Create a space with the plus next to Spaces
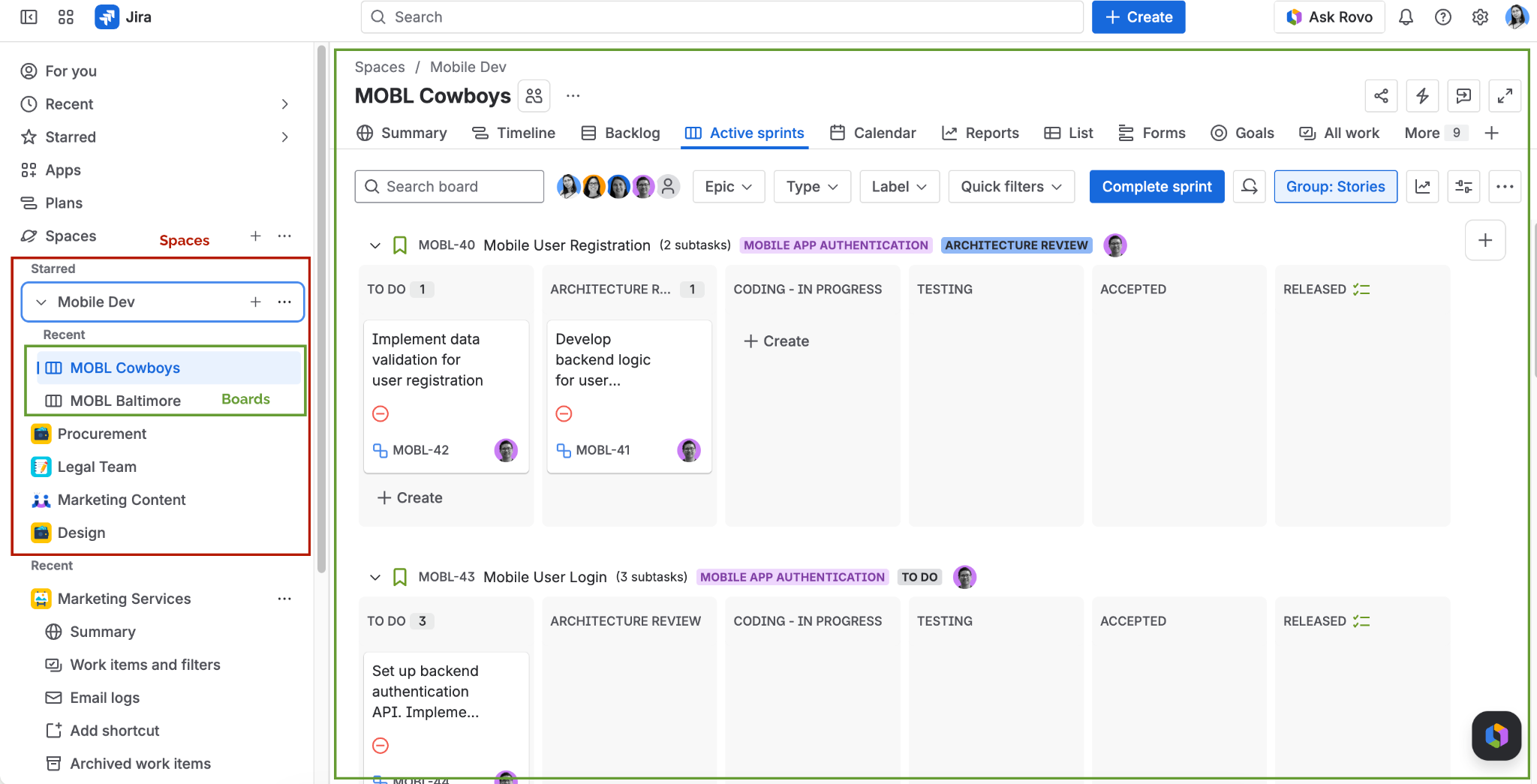The height and width of the screenshot is (784, 1537). tap(256, 236)
